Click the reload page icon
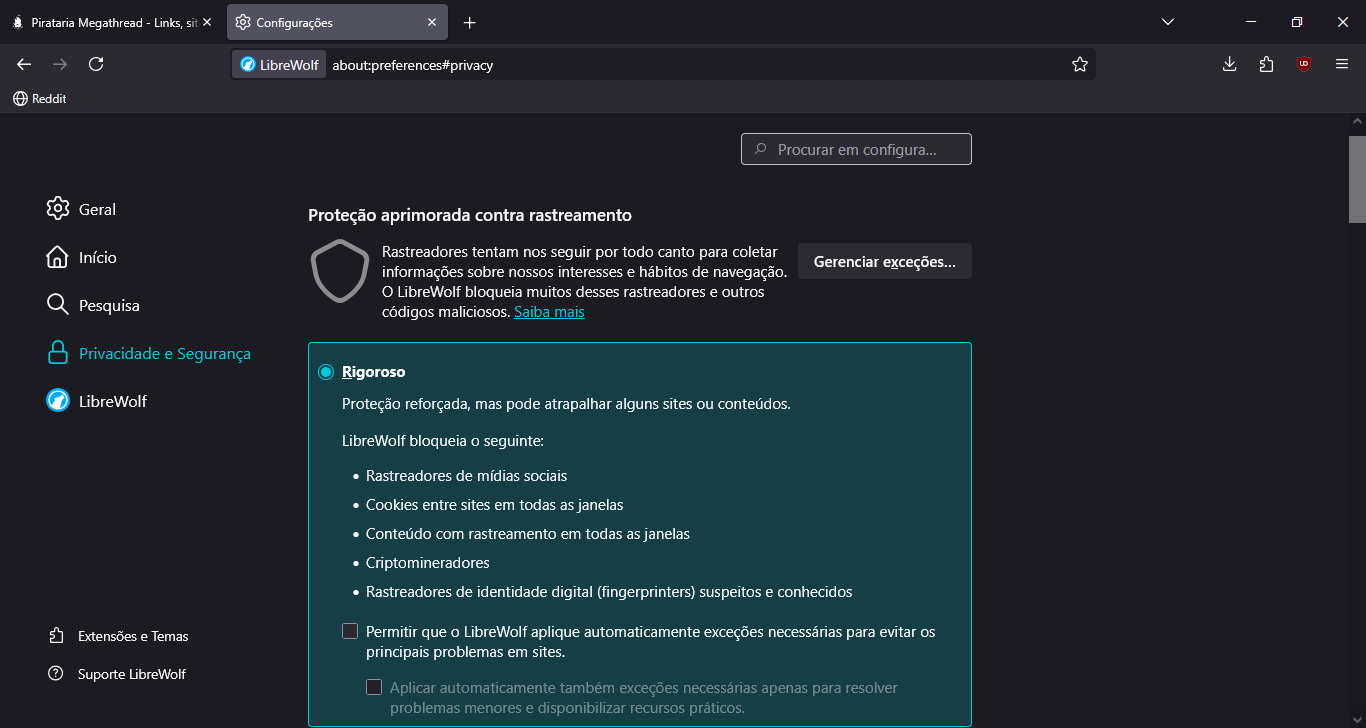 click(x=96, y=64)
